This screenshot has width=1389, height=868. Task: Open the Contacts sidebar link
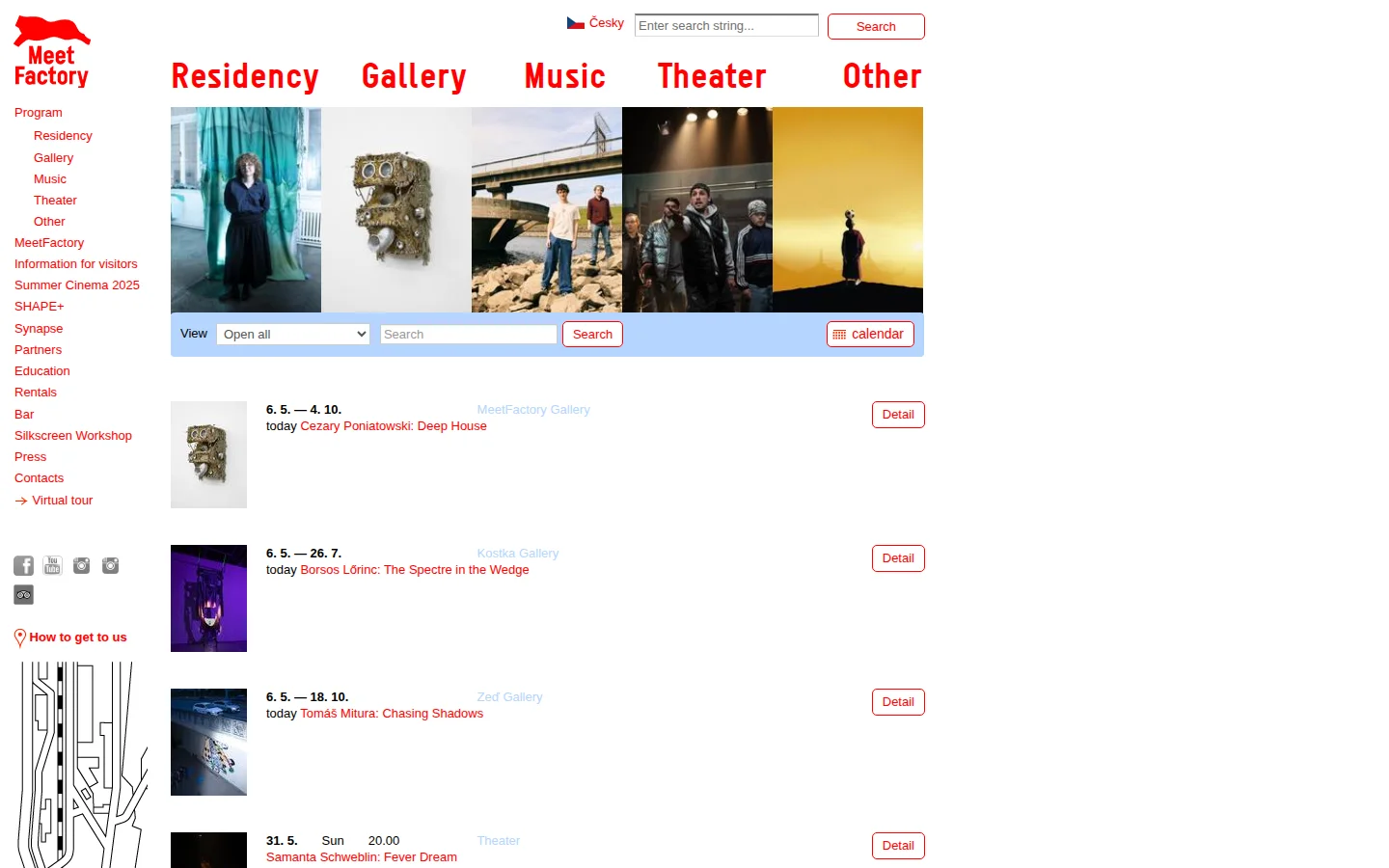coord(39,478)
